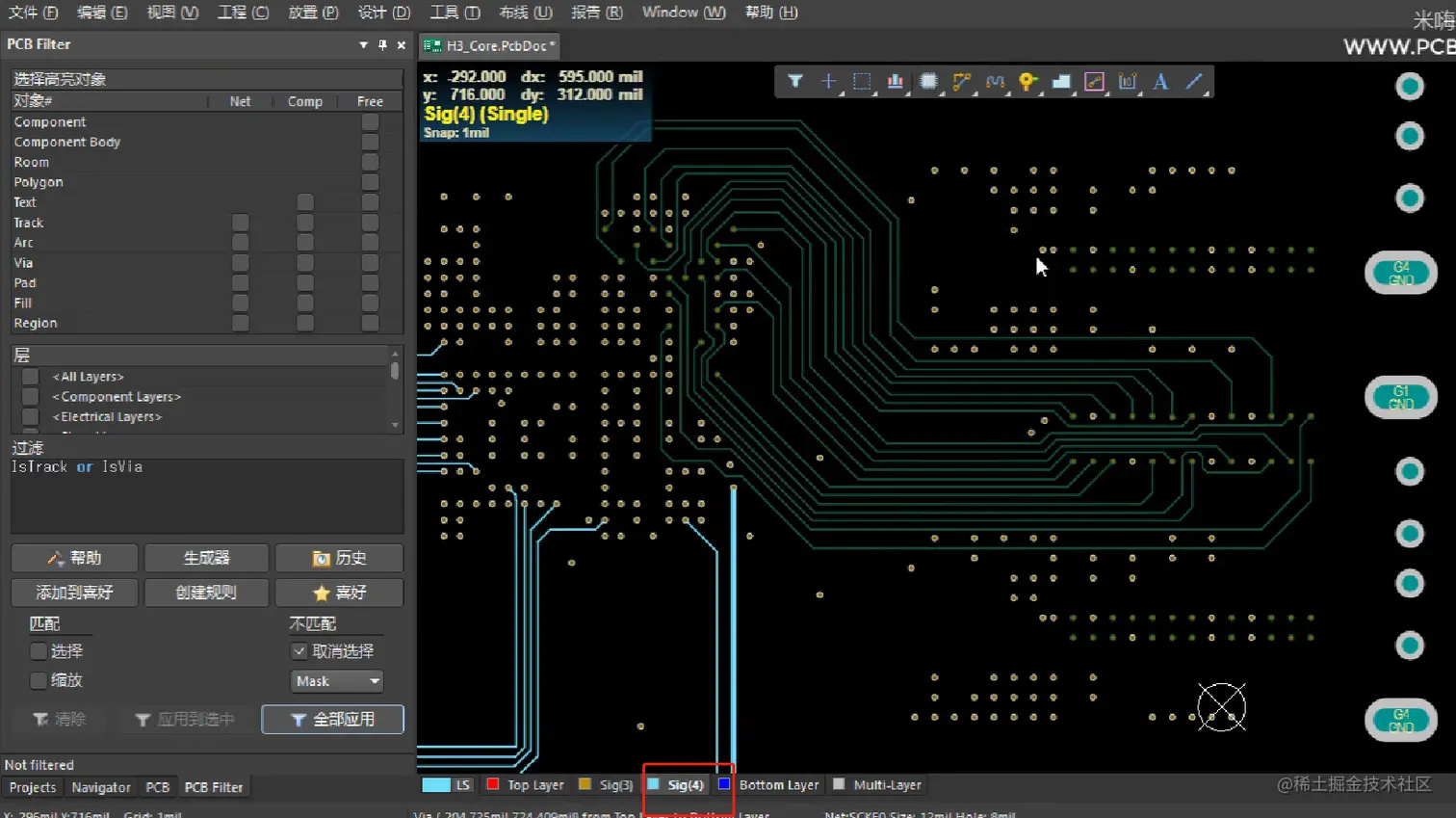Uncheck the 取消选择 checkbox
The width and height of the screenshot is (1456, 818).
click(x=299, y=651)
